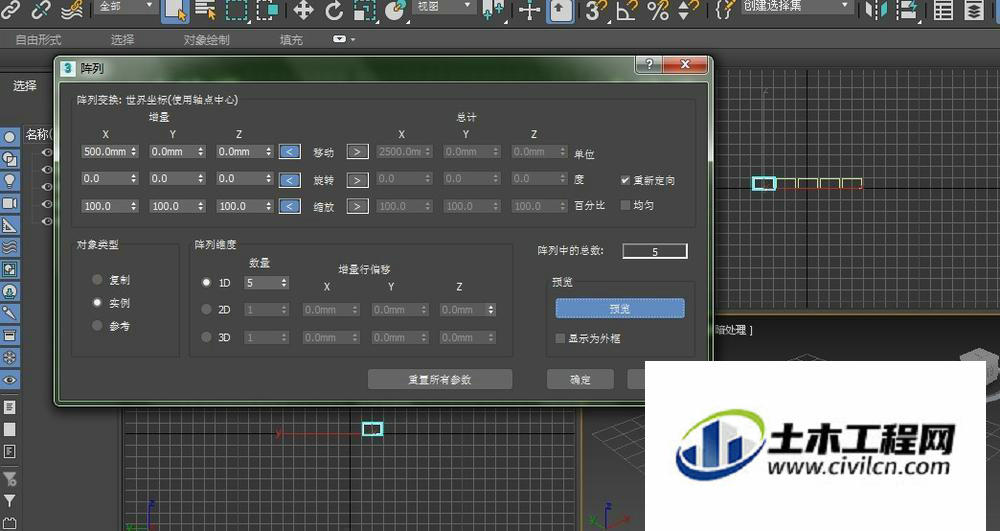Click the move row left arrow button
Screen dimensions: 1000x531
point(290,152)
